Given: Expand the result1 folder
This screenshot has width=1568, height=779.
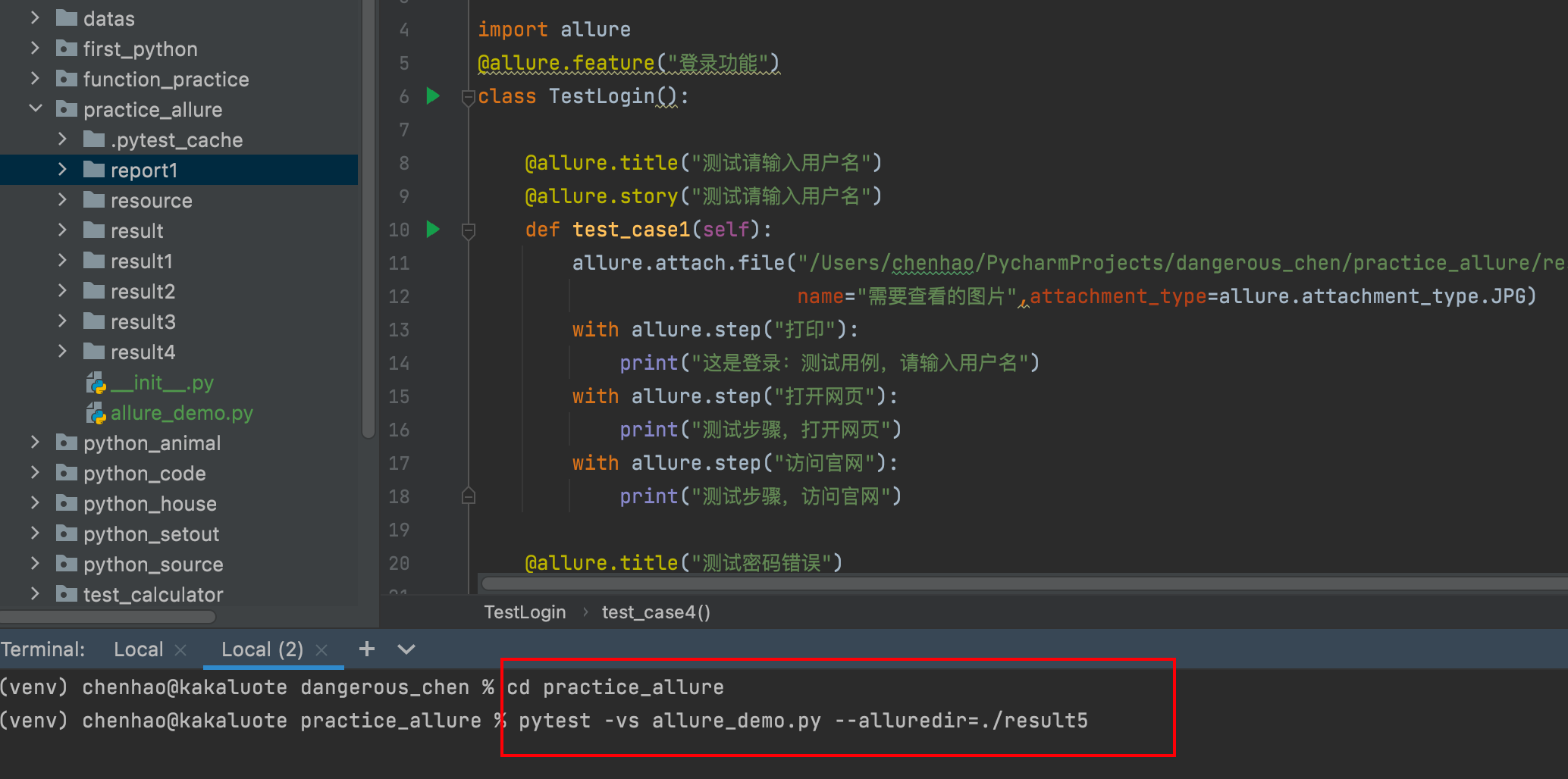Looking at the screenshot, I should [x=63, y=261].
